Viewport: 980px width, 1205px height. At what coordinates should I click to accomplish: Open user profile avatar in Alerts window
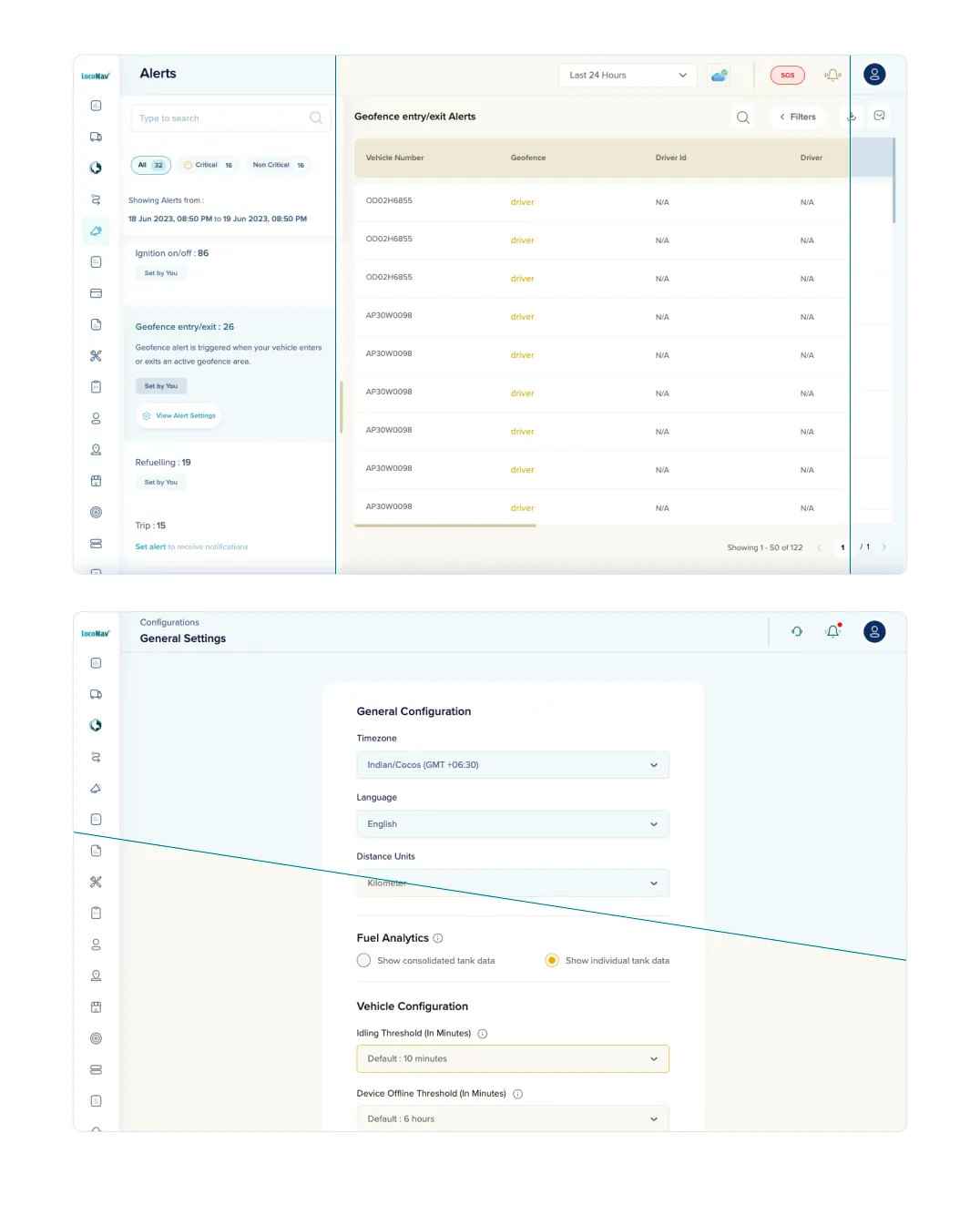pos(874,75)
